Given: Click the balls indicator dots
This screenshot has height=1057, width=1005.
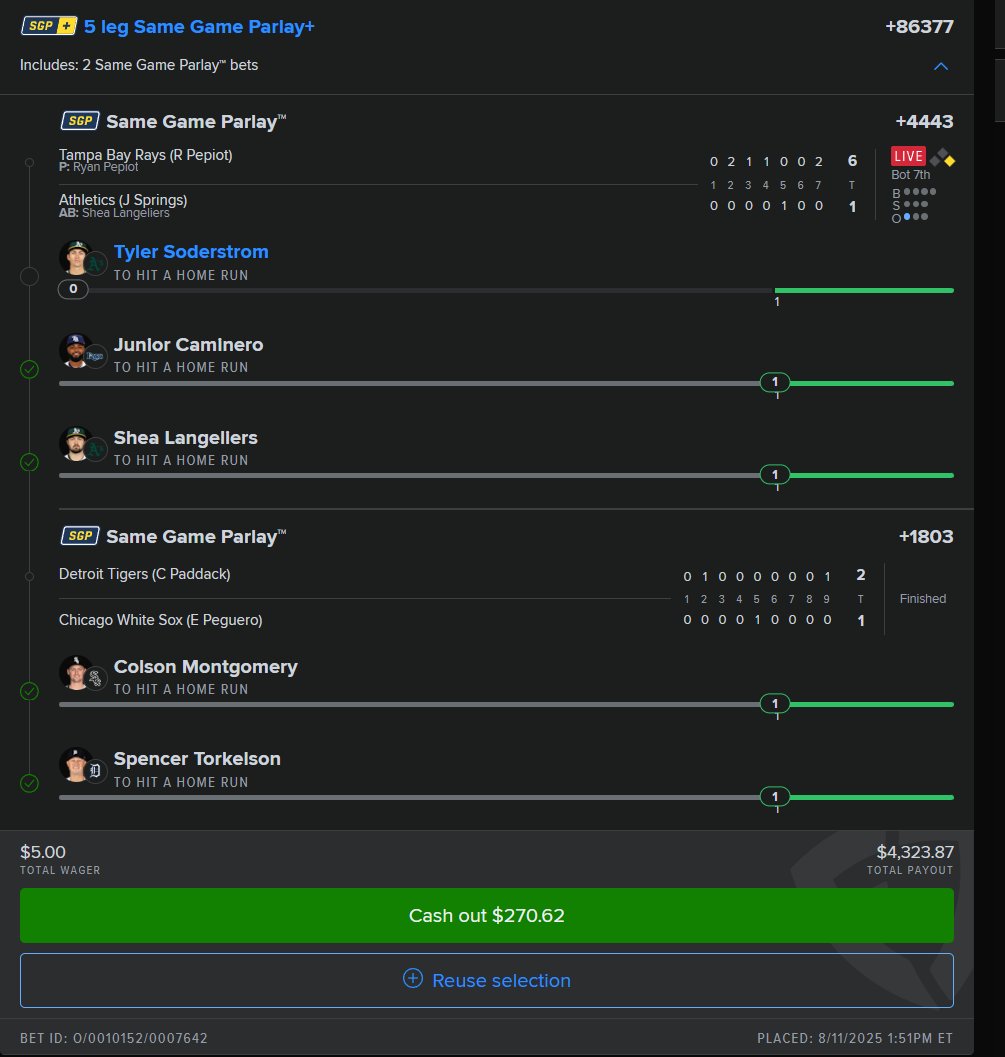Looking at the screenshot, I should click(919, 192).
